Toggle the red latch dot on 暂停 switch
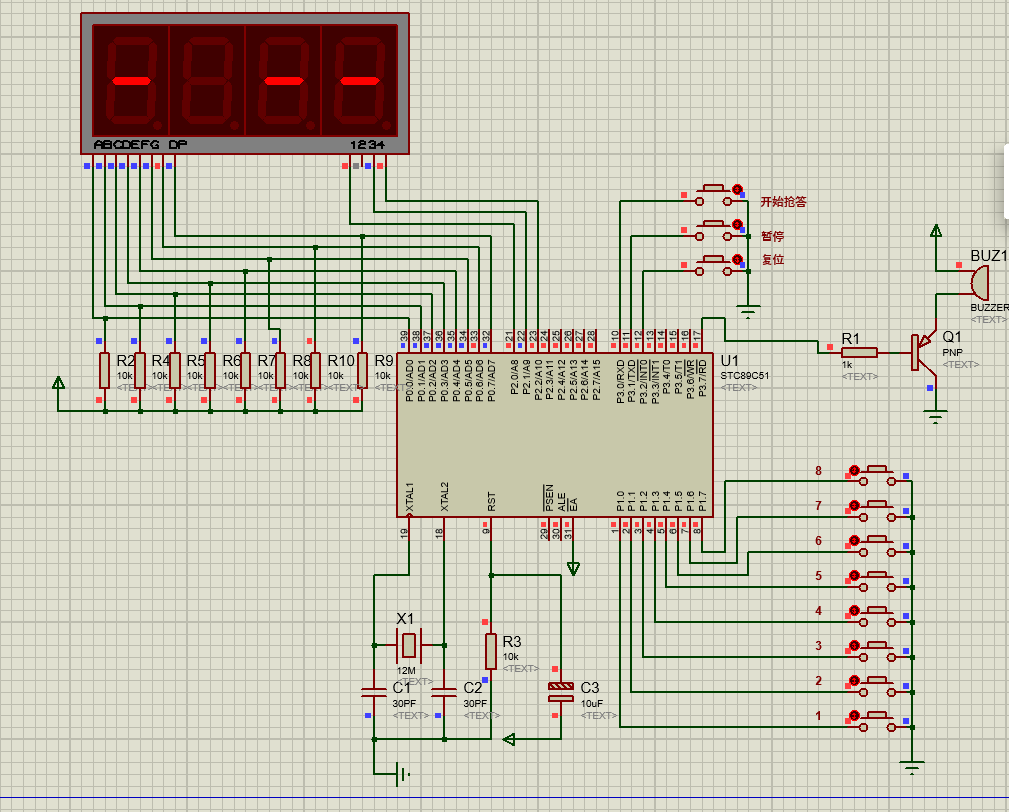Image resolution: width=1009 pixels, height=812 pixels. [738, 225]
